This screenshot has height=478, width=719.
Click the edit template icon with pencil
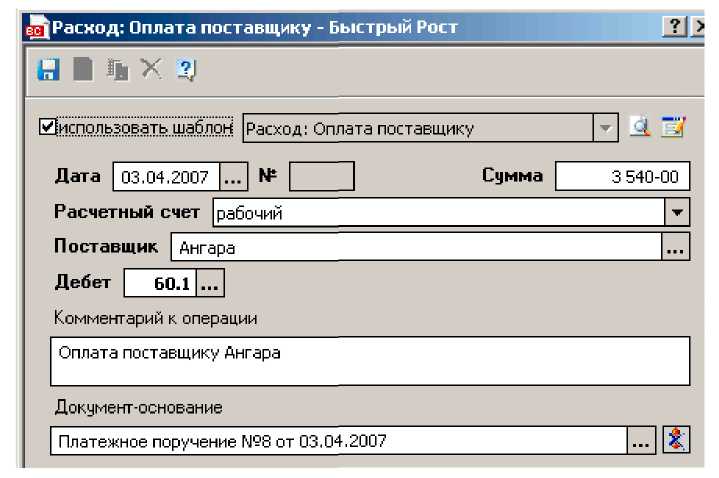tap(673, 127)
